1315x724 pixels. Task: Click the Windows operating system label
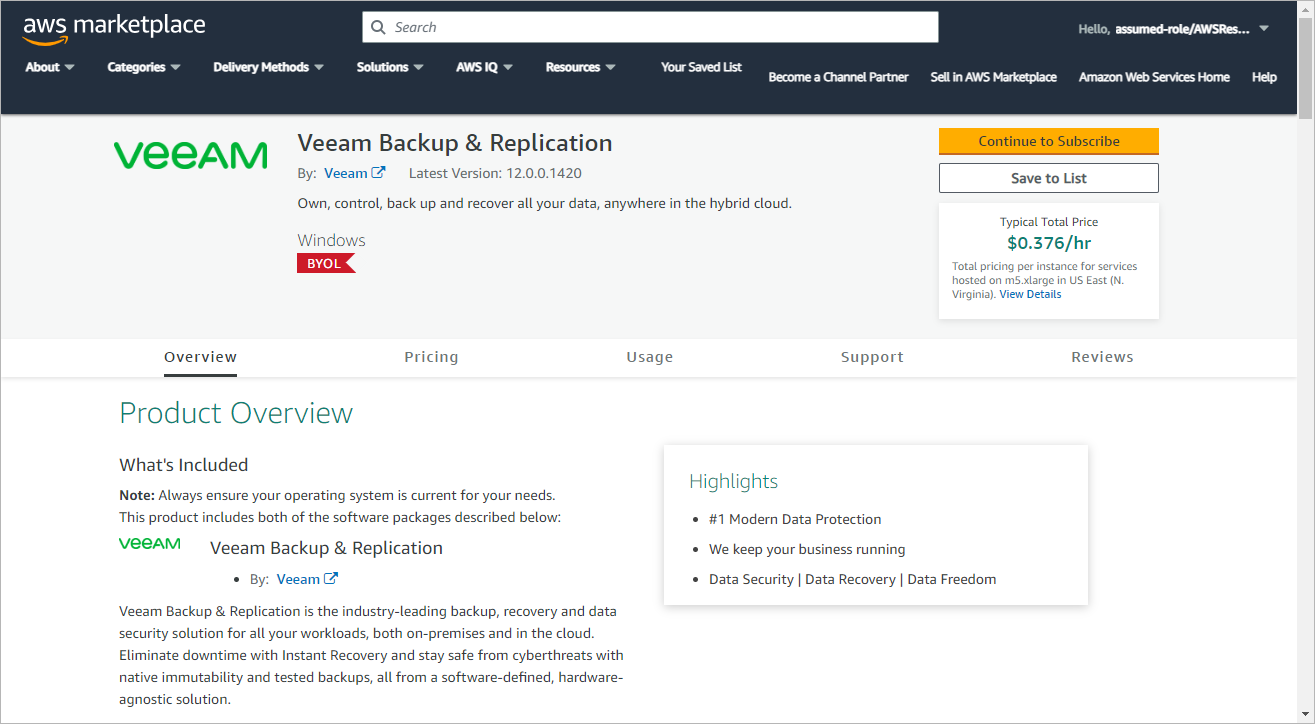point(331,240)
